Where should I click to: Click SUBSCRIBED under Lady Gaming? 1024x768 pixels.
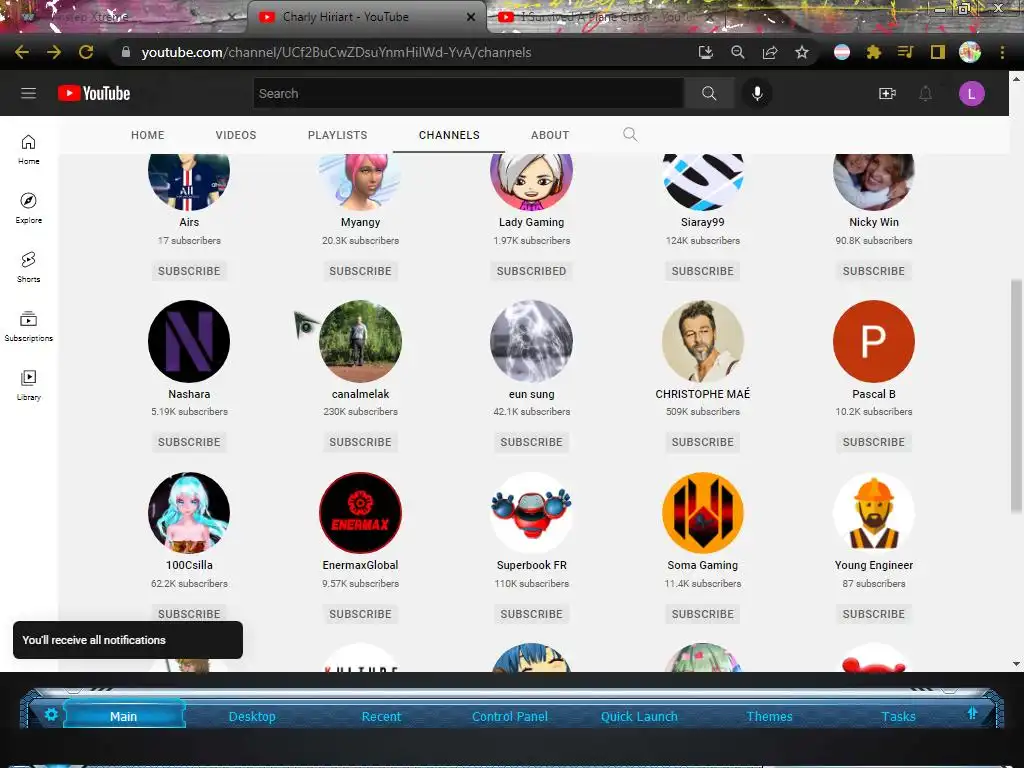pyautogui.click(x=532, y=271)
